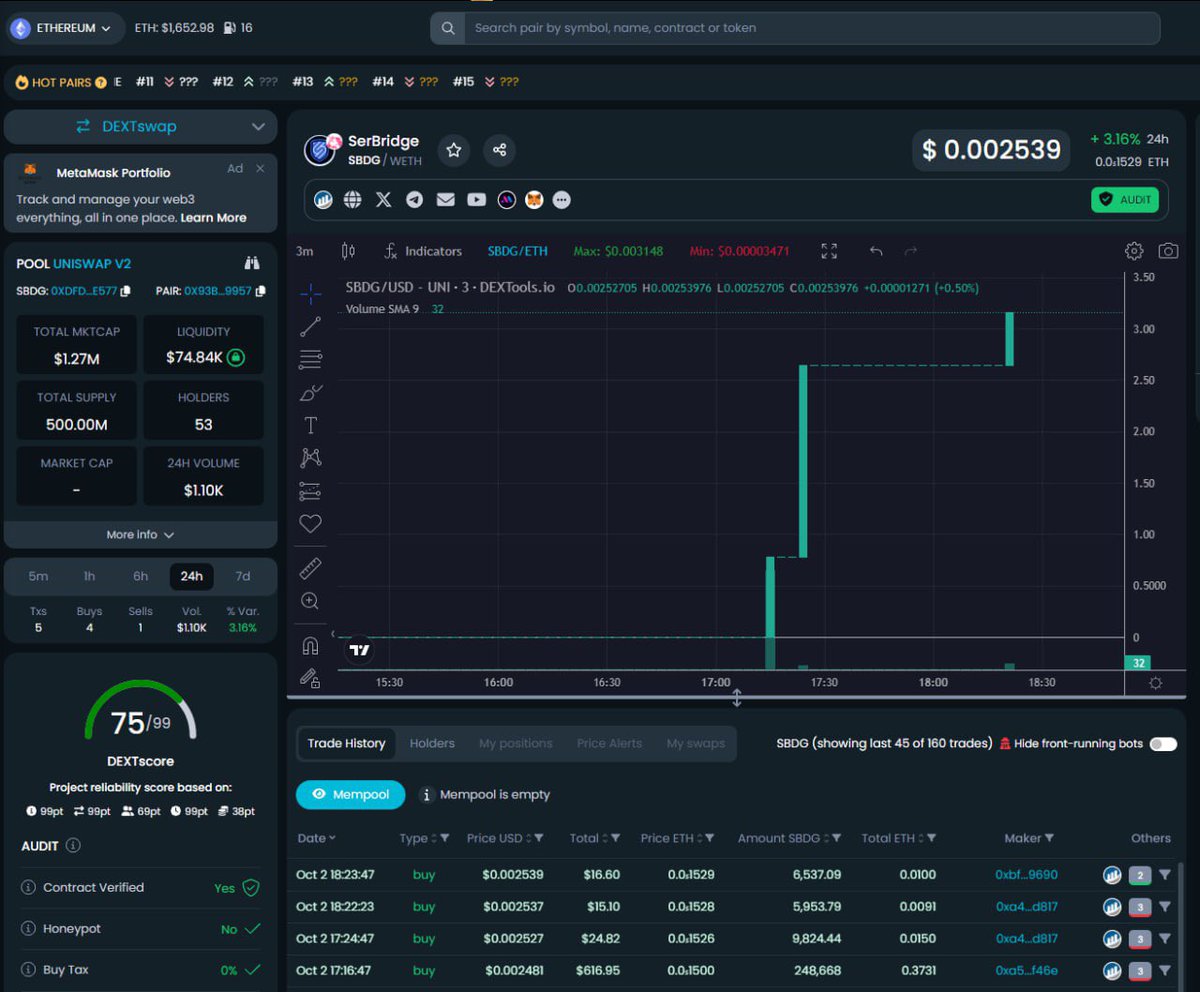Select the Fibonacci retracement tool
This screenshot has height=992, width=1200.
coord(311,359)
